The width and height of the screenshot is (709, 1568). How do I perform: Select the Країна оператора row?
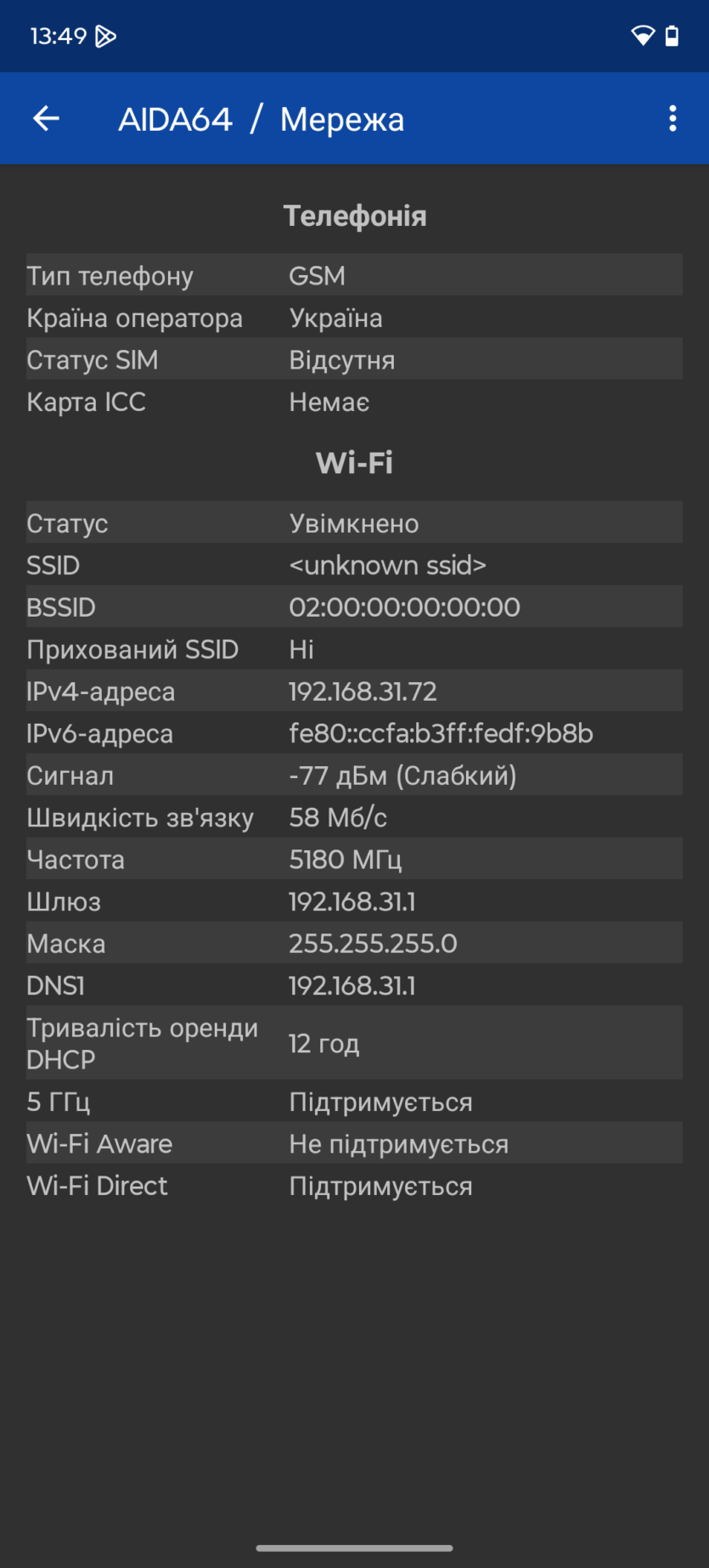tap(354, 318)
